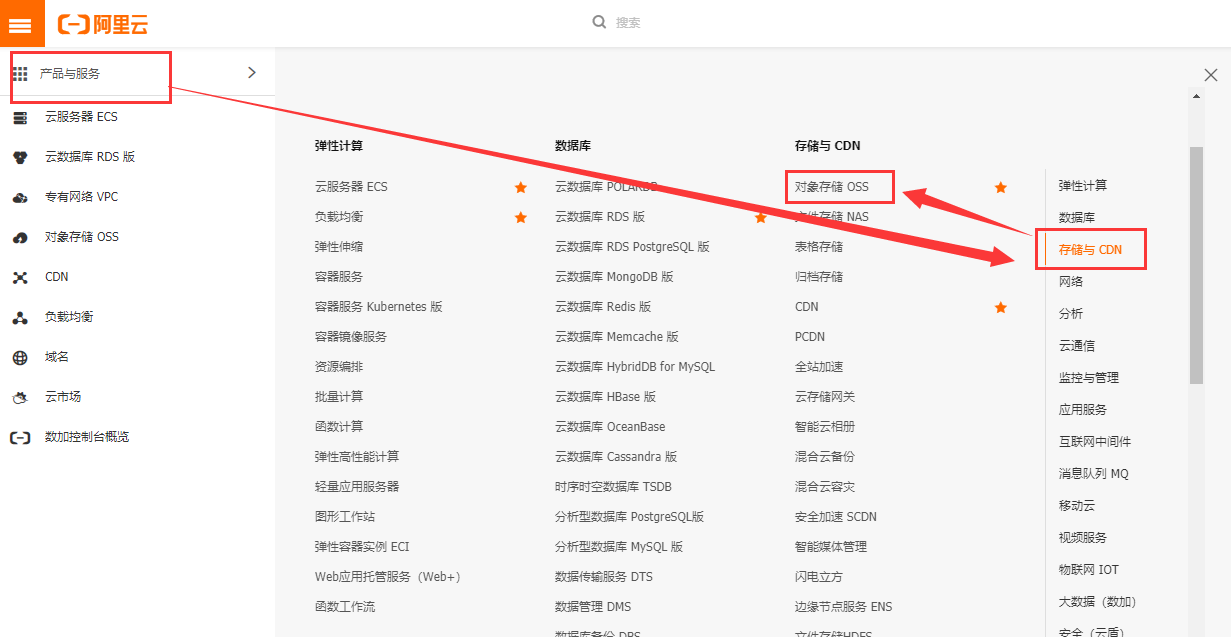The image size is (1231, 637).
Task: Click the 云市场 sidebar icon
Action: [20, 397]
